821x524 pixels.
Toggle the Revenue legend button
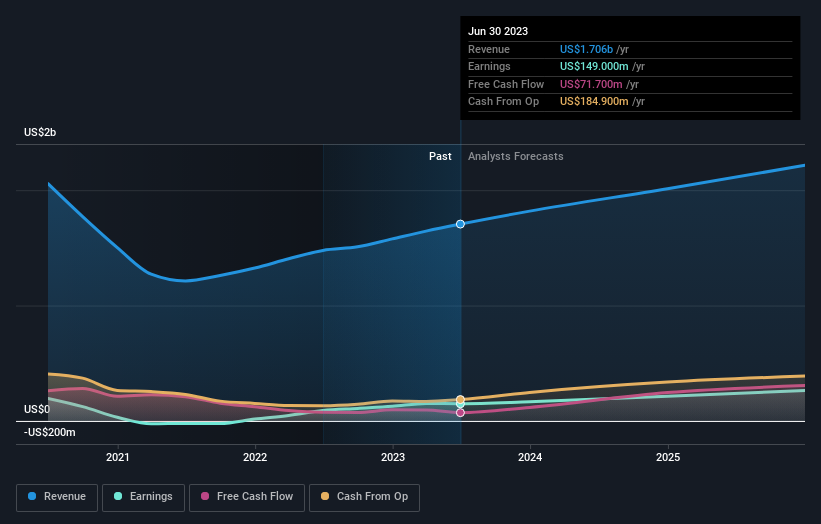tap(57, 497)
